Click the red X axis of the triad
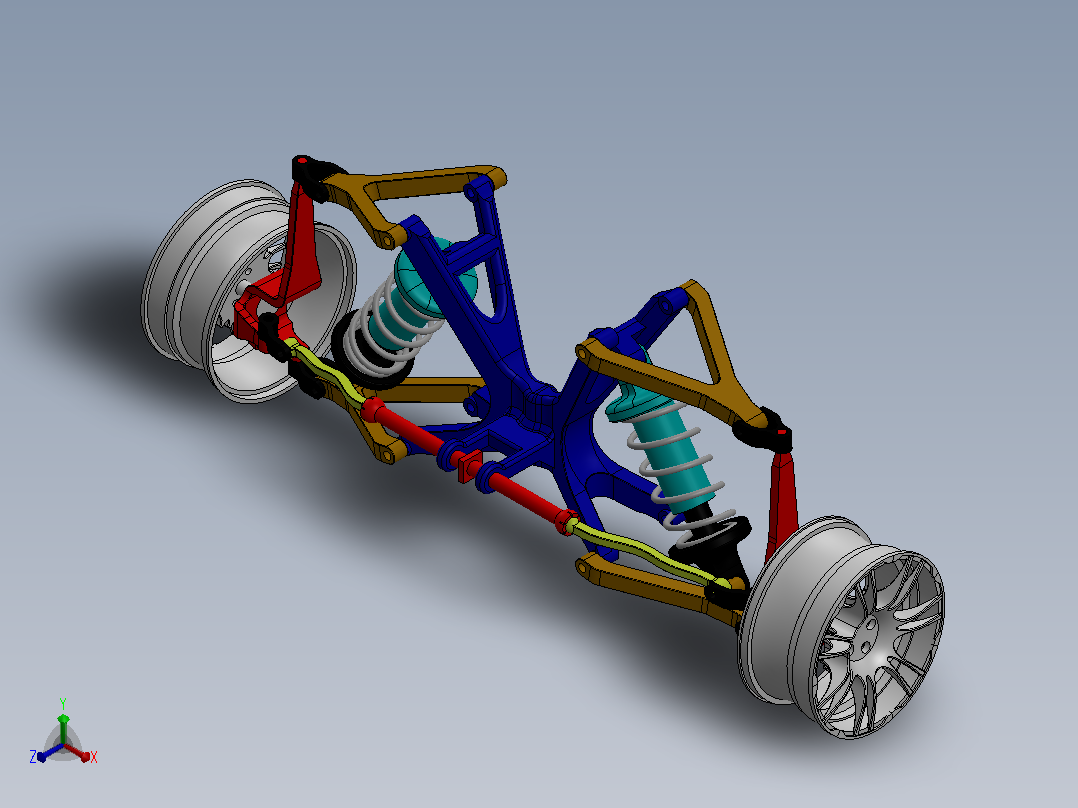This screenshot has height=808, width=1078. click(79, 752)
